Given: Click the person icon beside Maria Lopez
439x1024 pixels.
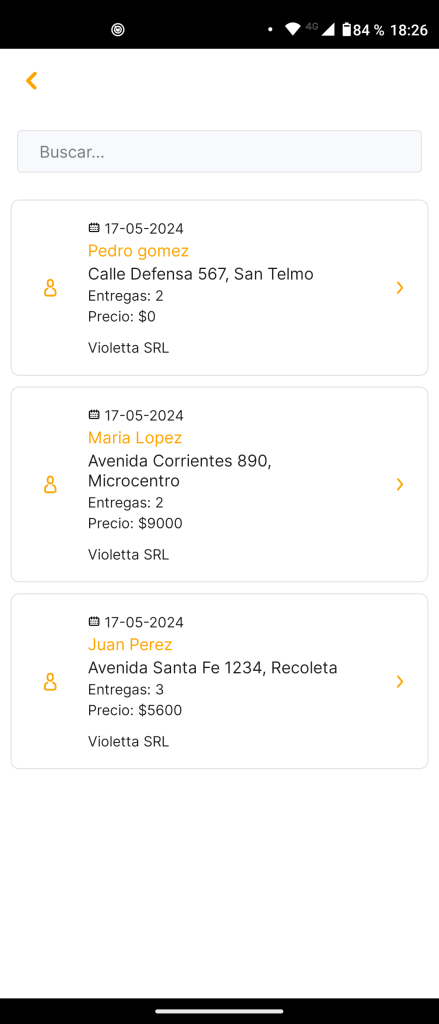Looking at the screenshot, I should [50, 485].
